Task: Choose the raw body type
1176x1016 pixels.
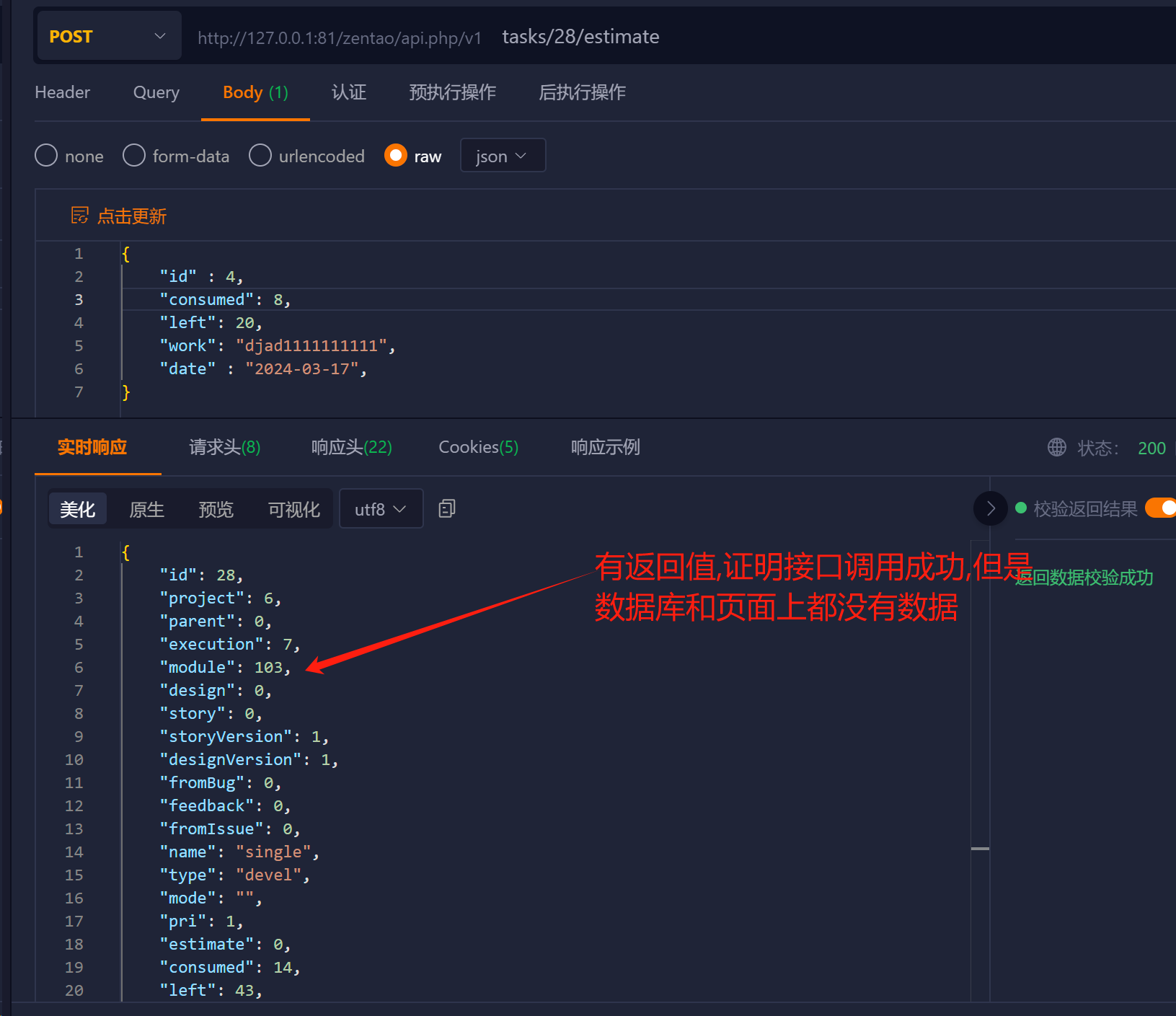Action: [x=396, y=156]
